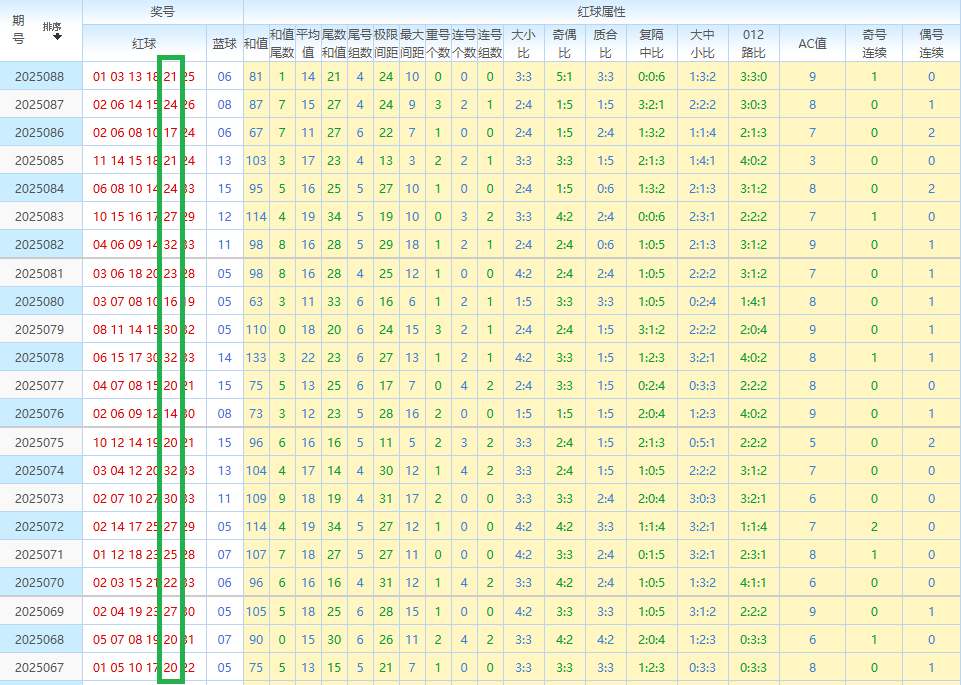Click the 平均值 column header
Screen dimensions: 961x685
point(308,44)
